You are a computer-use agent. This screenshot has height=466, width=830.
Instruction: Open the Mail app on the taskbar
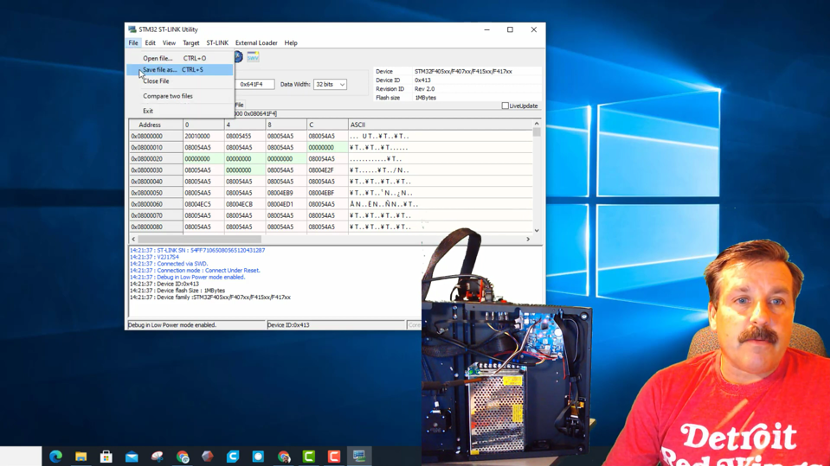(x=132, y=456)
